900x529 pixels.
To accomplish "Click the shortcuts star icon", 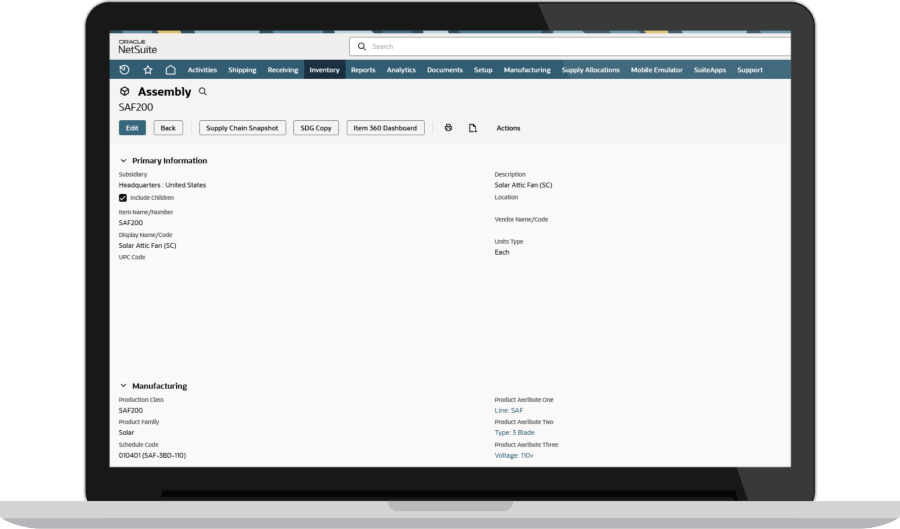I will click(x=148, y=70).
